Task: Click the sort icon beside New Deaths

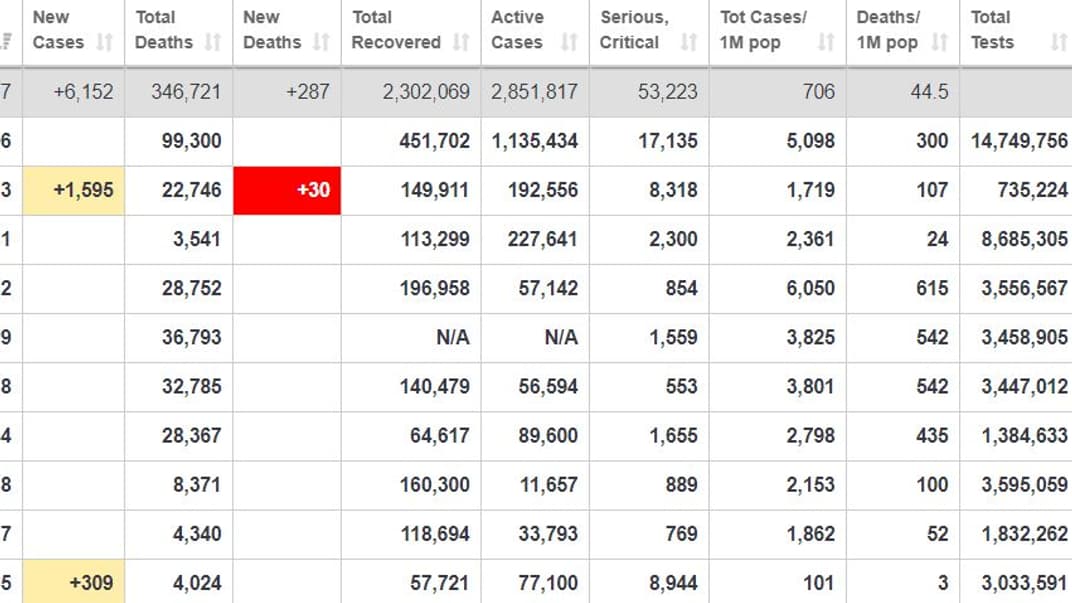Action: click(x=321, y=42)
